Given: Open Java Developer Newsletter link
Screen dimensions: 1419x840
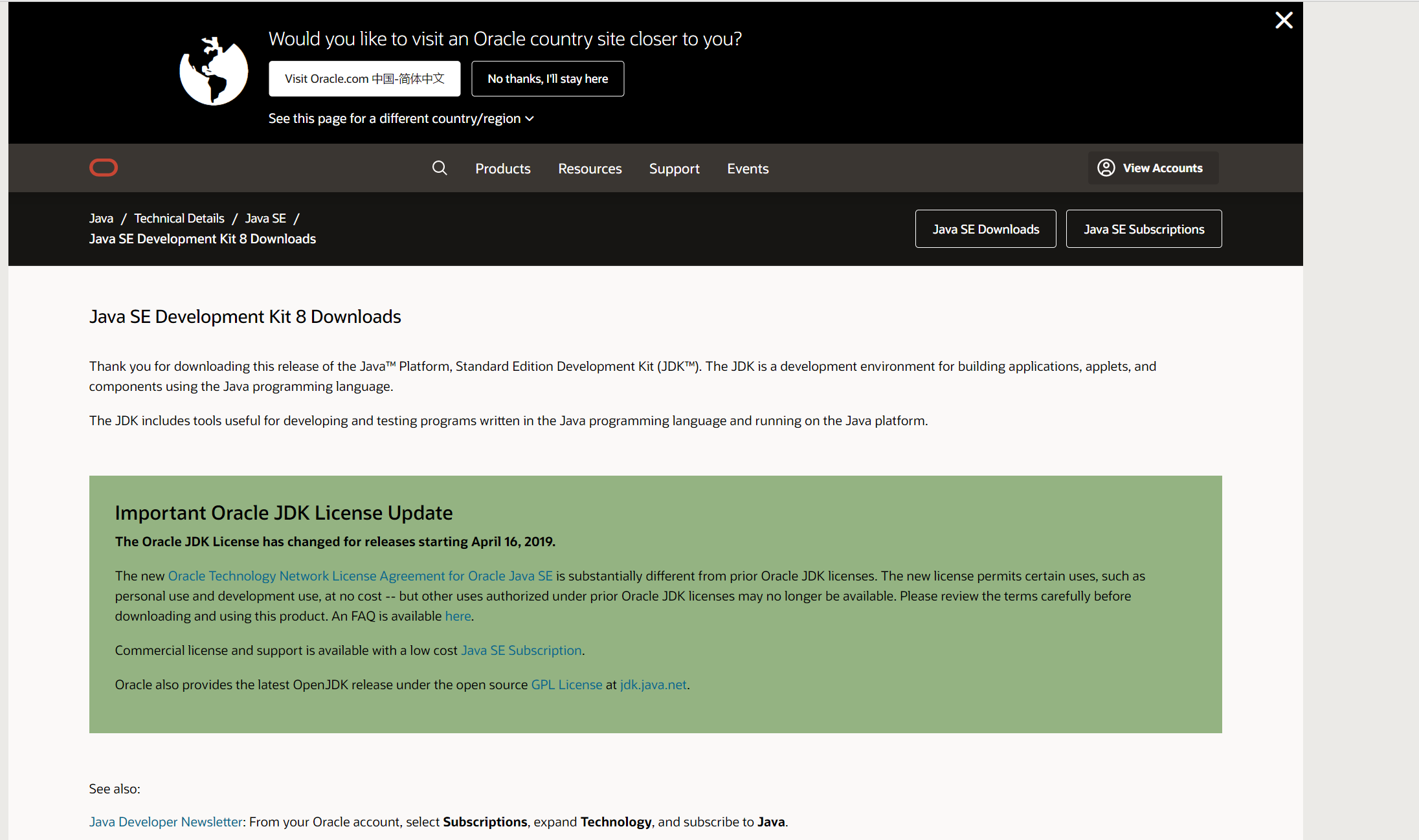Looking at the screenshot, I should (x=166, y=822).
